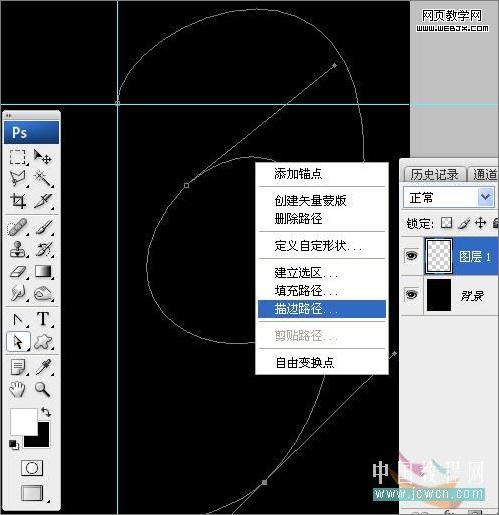Select the Custom Shape tool
Viewport: 499px width, 515px height.
(x=43, y=342)
